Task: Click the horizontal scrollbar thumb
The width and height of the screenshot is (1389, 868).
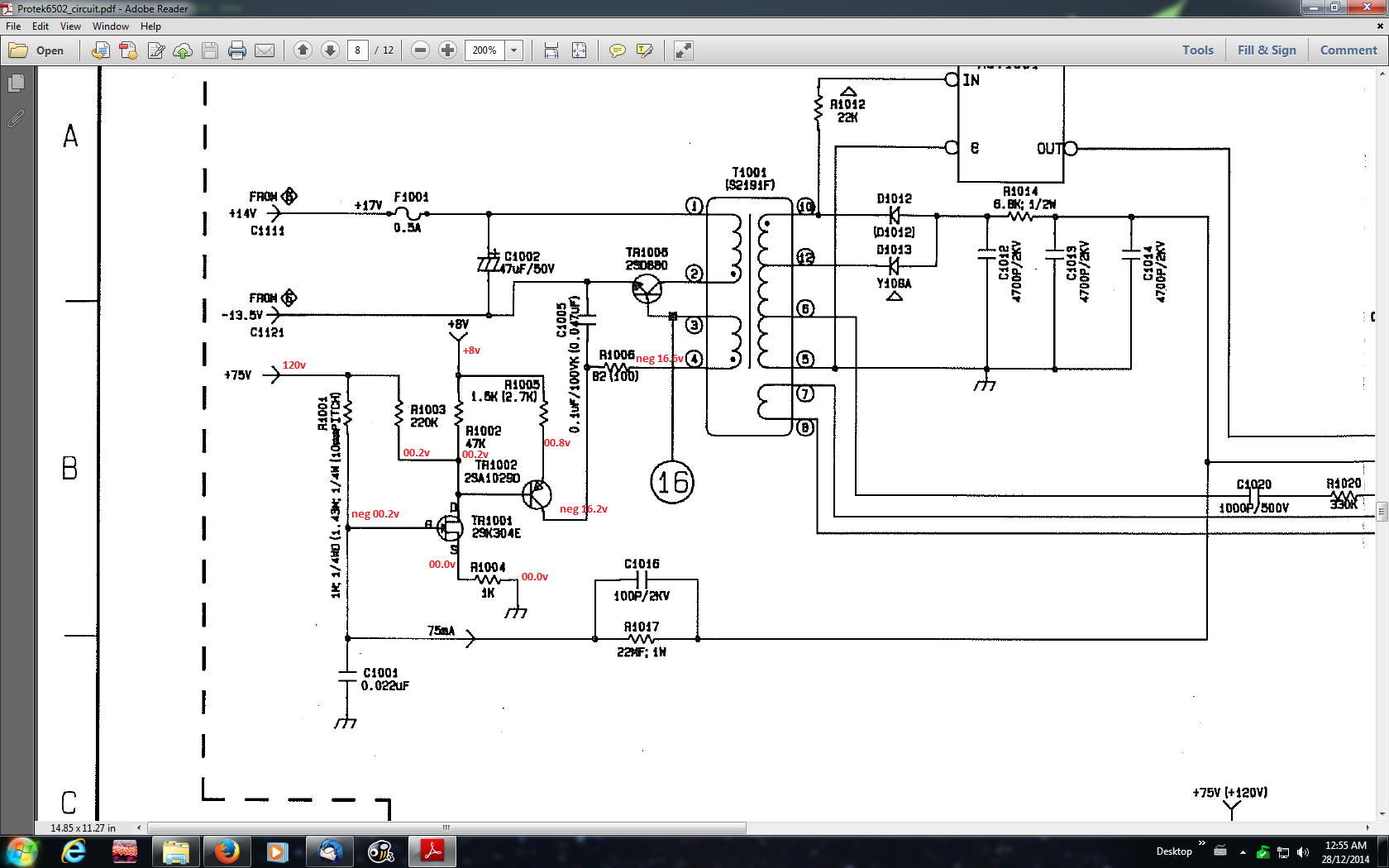Action: point(446,827)
